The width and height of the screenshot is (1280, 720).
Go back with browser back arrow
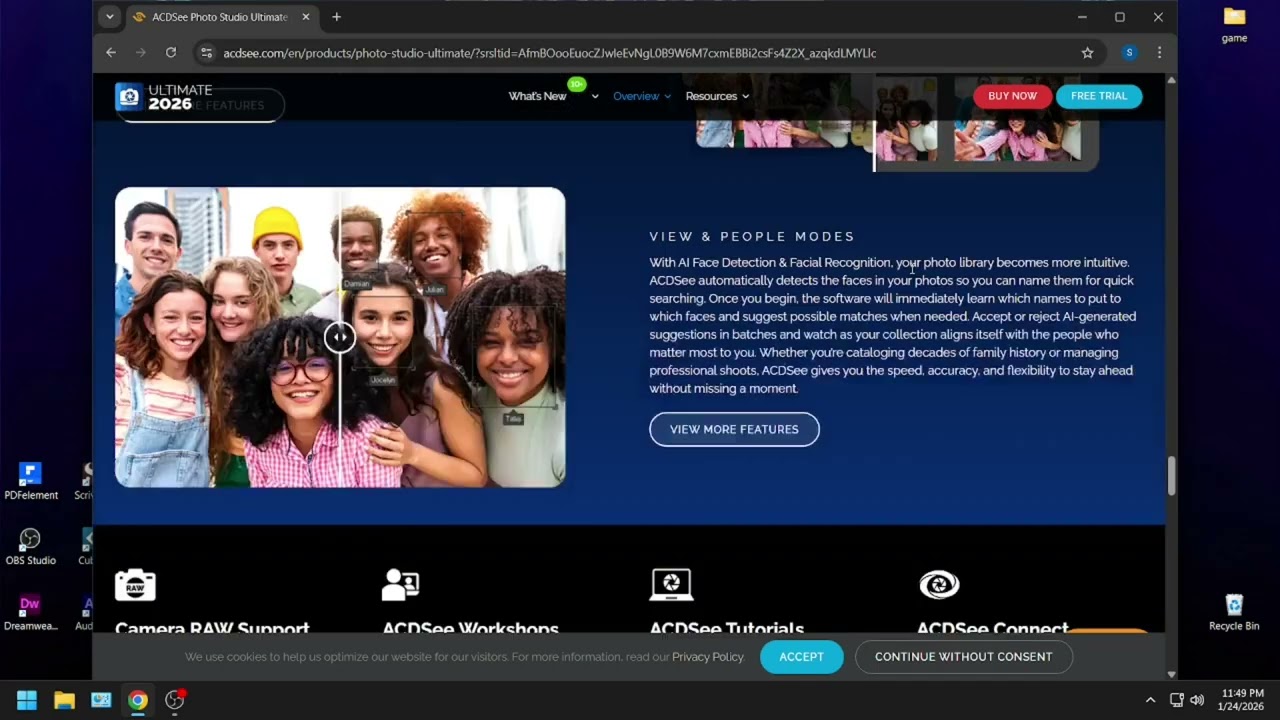click(111, 53)
